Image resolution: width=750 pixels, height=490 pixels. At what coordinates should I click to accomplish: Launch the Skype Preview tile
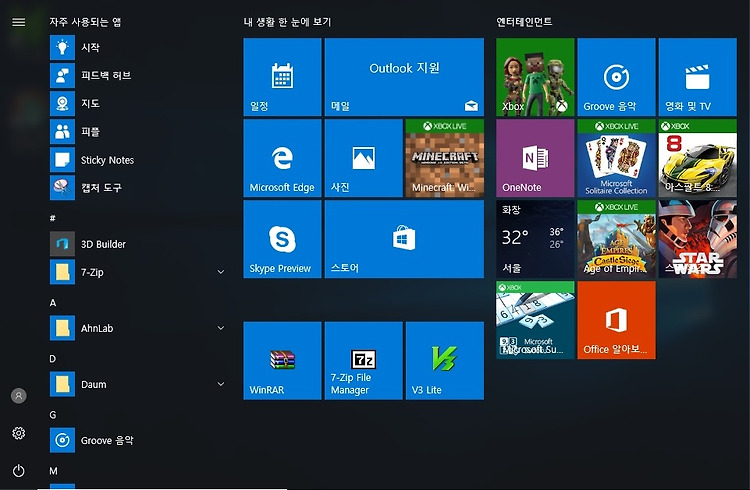click(282, 239)
